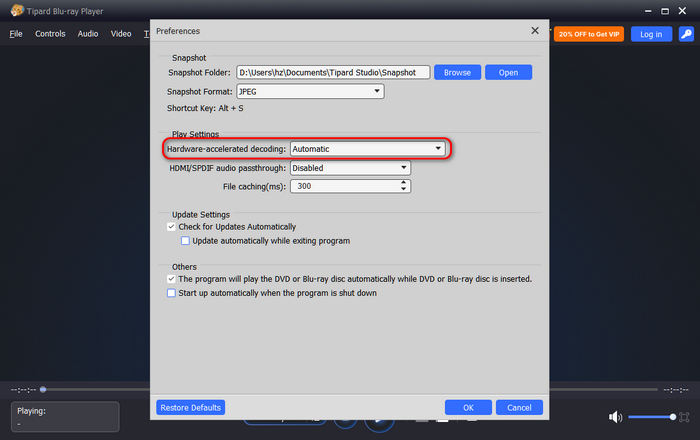Screen dimensions: 700x440
Task: Click the playback progress slider handle
Action: (43, 390)
